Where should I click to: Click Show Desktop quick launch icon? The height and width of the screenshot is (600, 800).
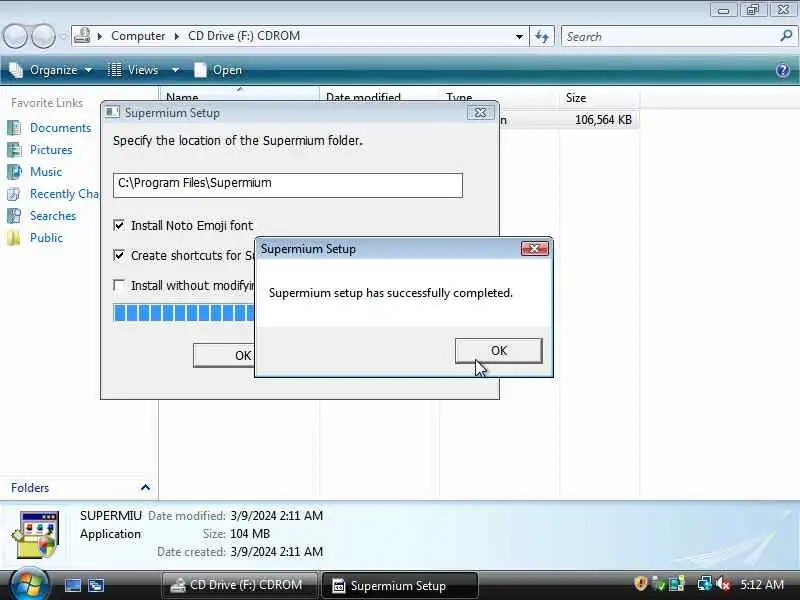pos(72,585)
